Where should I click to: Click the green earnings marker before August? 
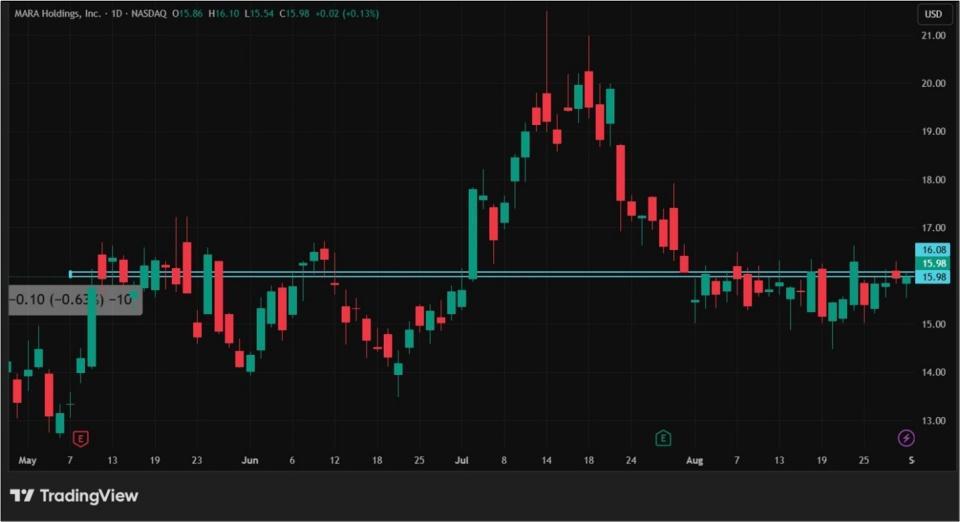[x=662, y=438]
